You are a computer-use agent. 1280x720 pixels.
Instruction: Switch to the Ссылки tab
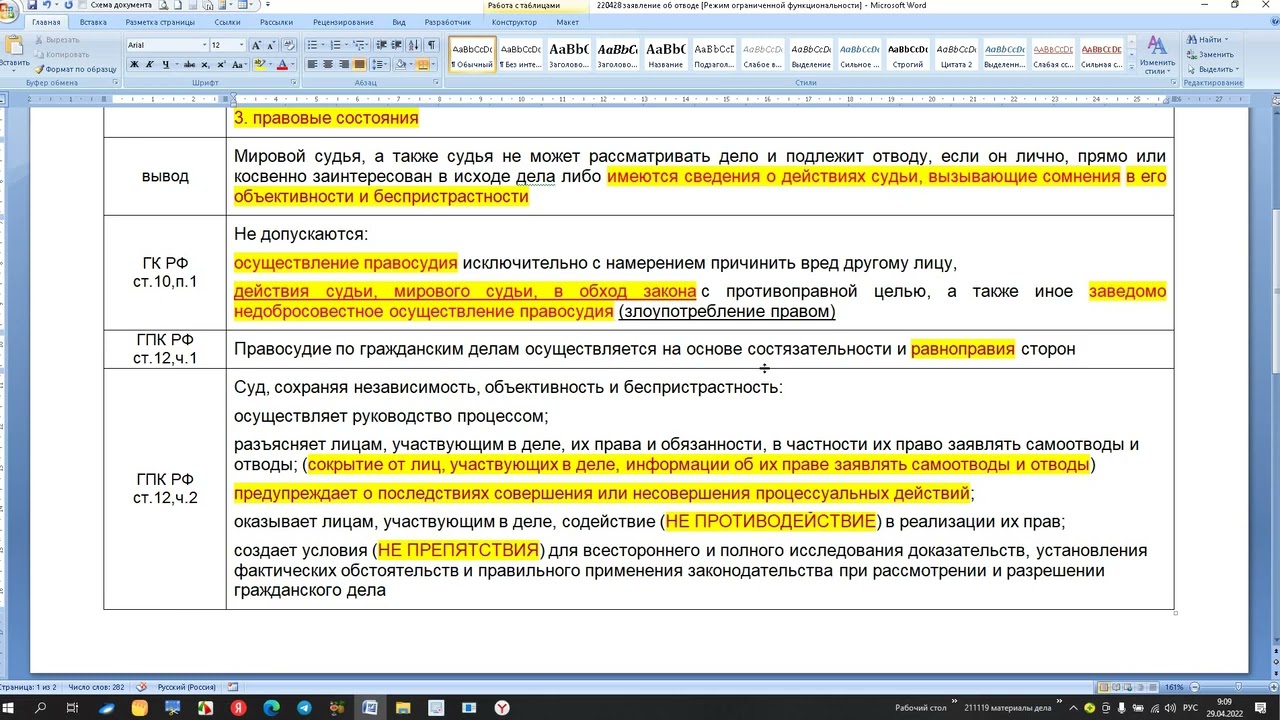point(227,22)
